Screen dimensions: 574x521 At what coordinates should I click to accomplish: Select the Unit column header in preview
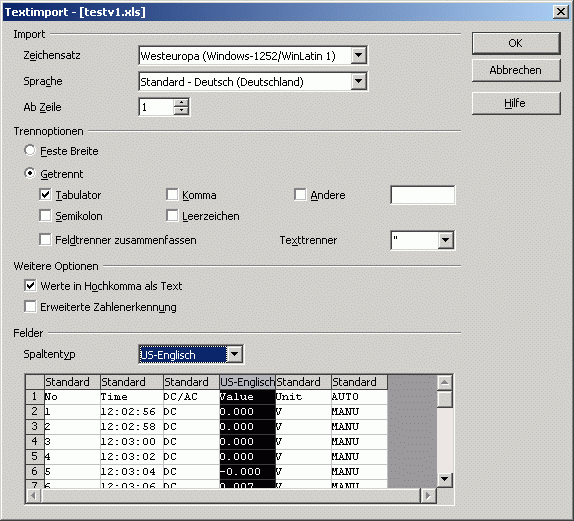coord(303,382)
